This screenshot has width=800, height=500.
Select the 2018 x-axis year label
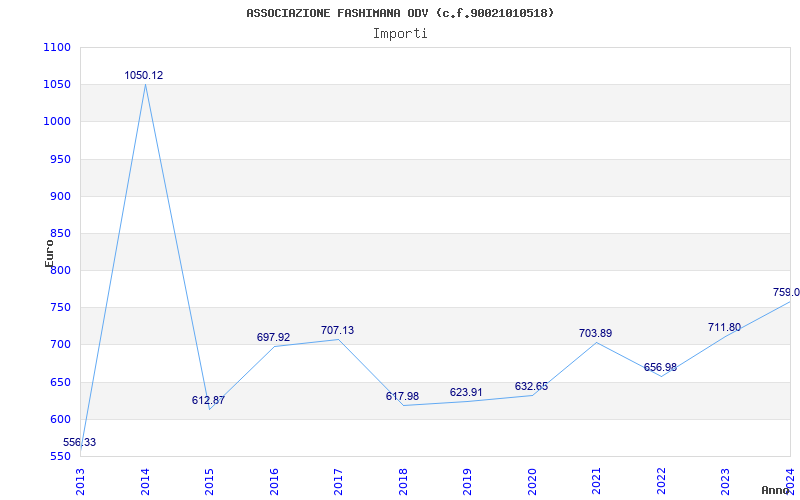[403, 482]
